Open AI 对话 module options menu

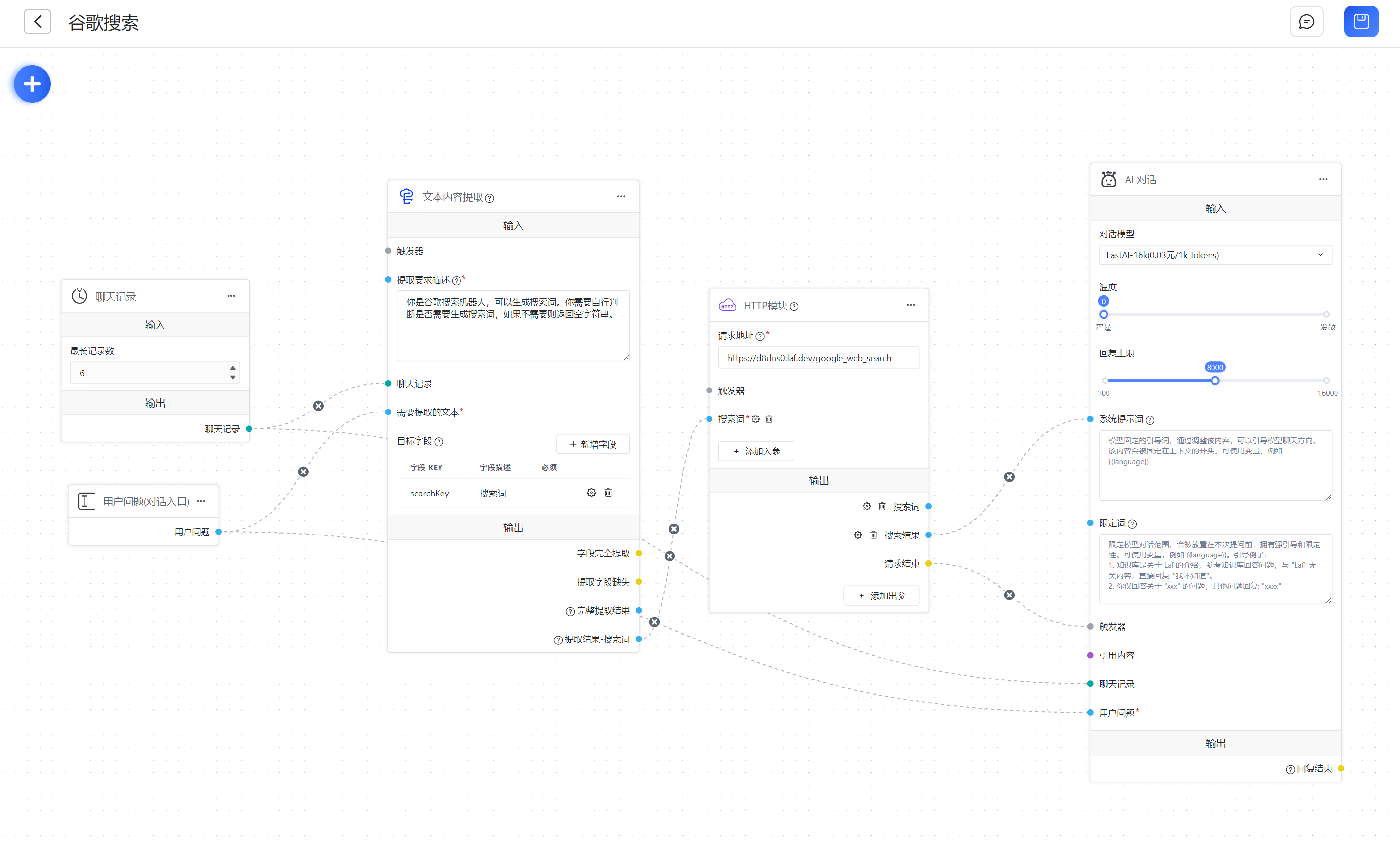point(1323,179)
